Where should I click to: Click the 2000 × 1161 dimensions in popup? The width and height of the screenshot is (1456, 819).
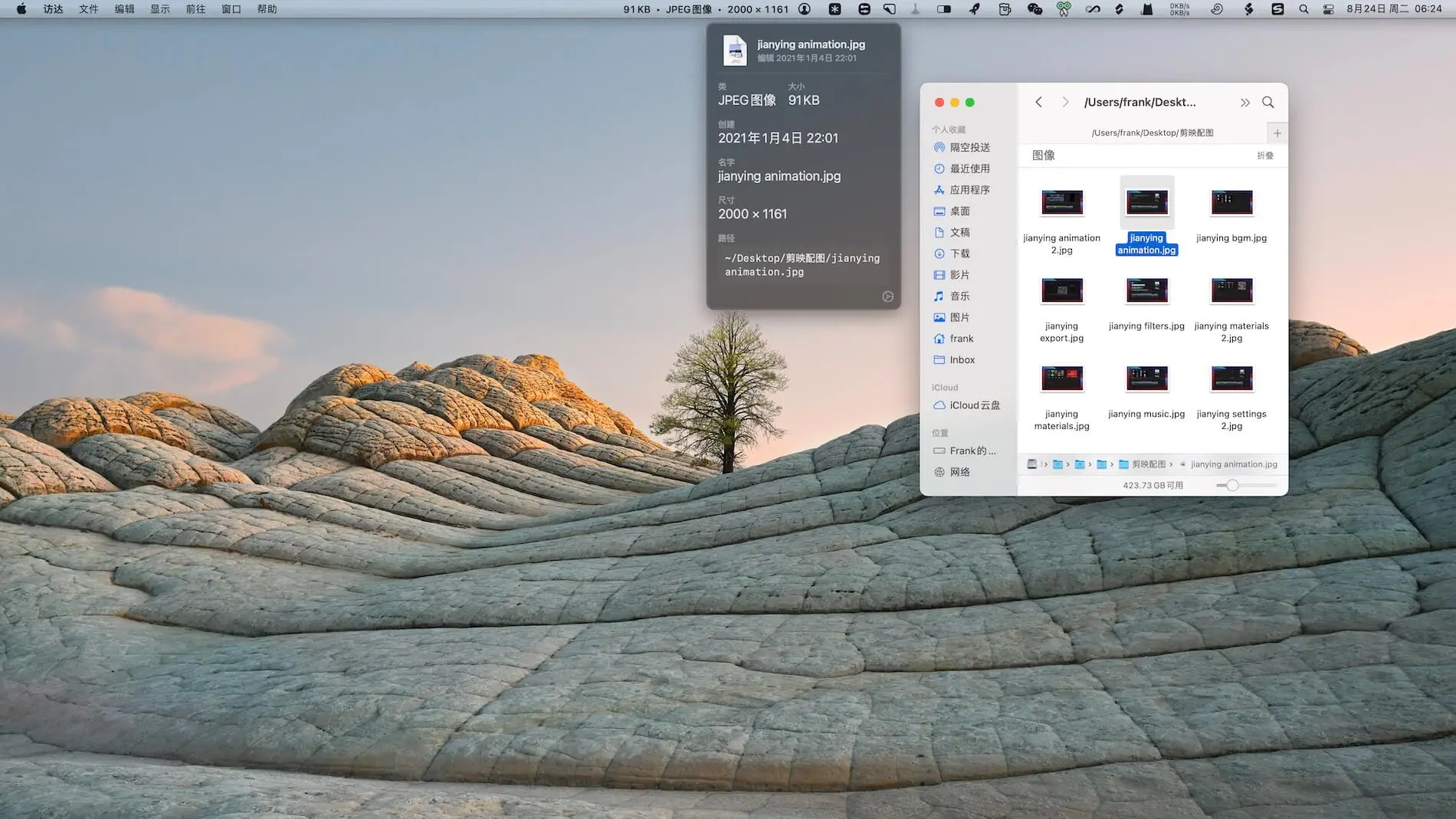(753, 214)
